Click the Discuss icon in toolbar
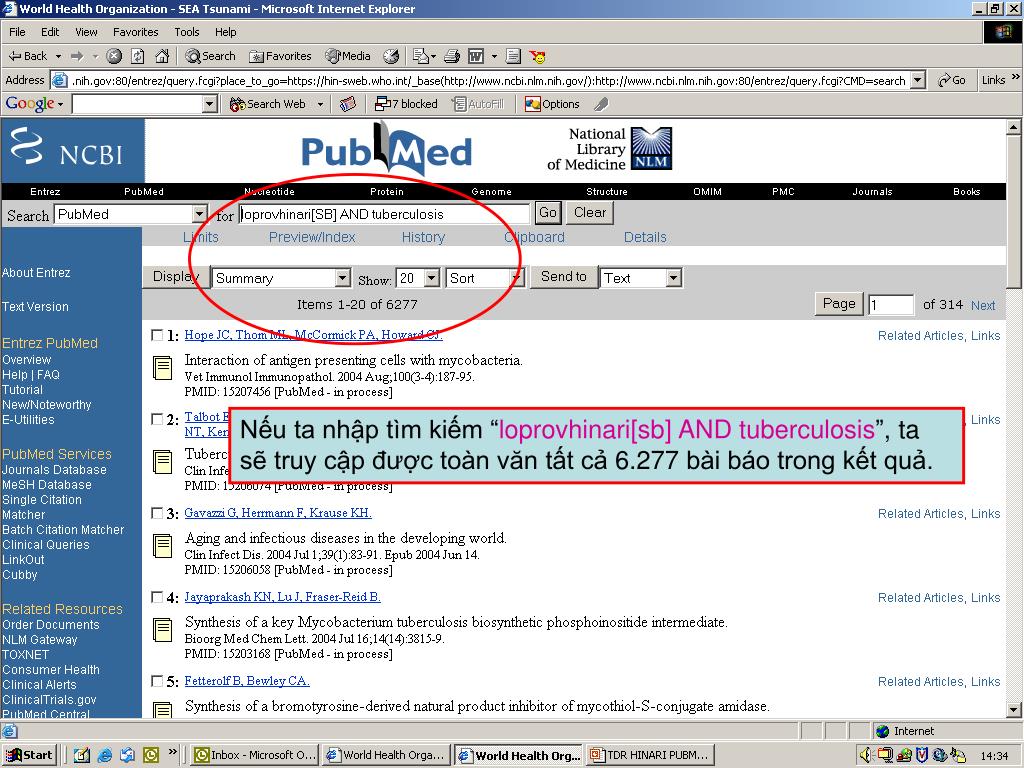1024x768 pixels. (513, 56)
